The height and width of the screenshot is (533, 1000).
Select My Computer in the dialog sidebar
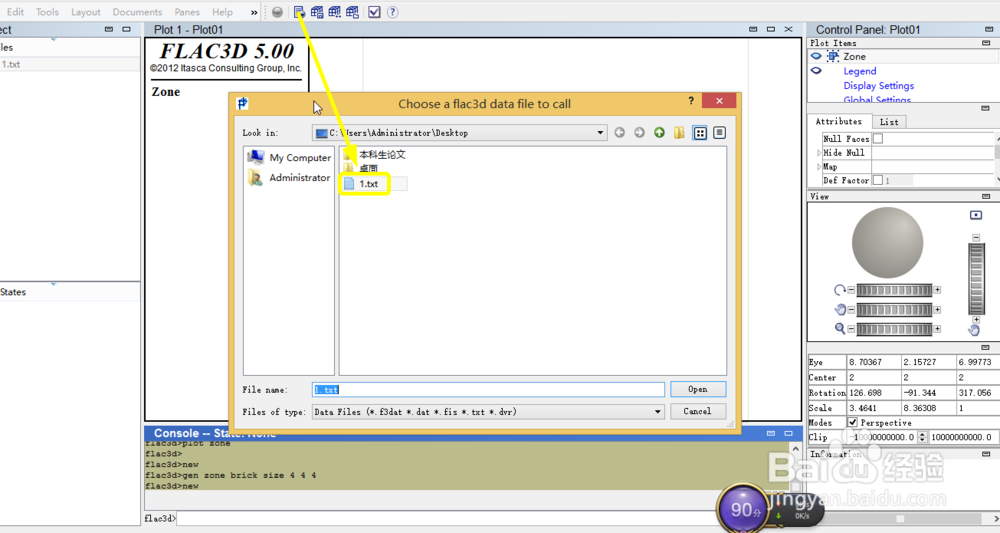click(x=290, y=157)
